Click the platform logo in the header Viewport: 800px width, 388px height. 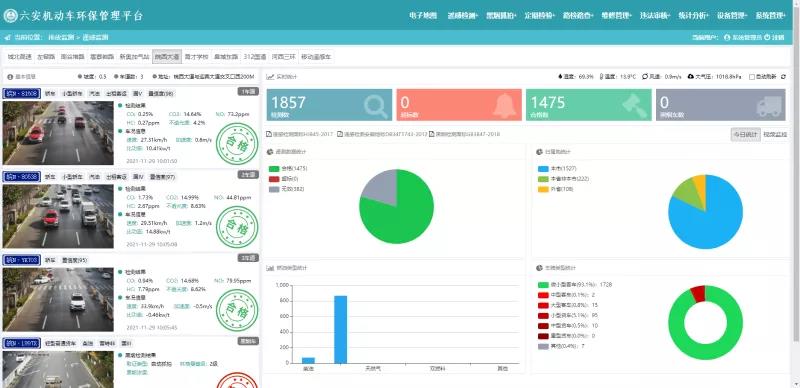10,15
